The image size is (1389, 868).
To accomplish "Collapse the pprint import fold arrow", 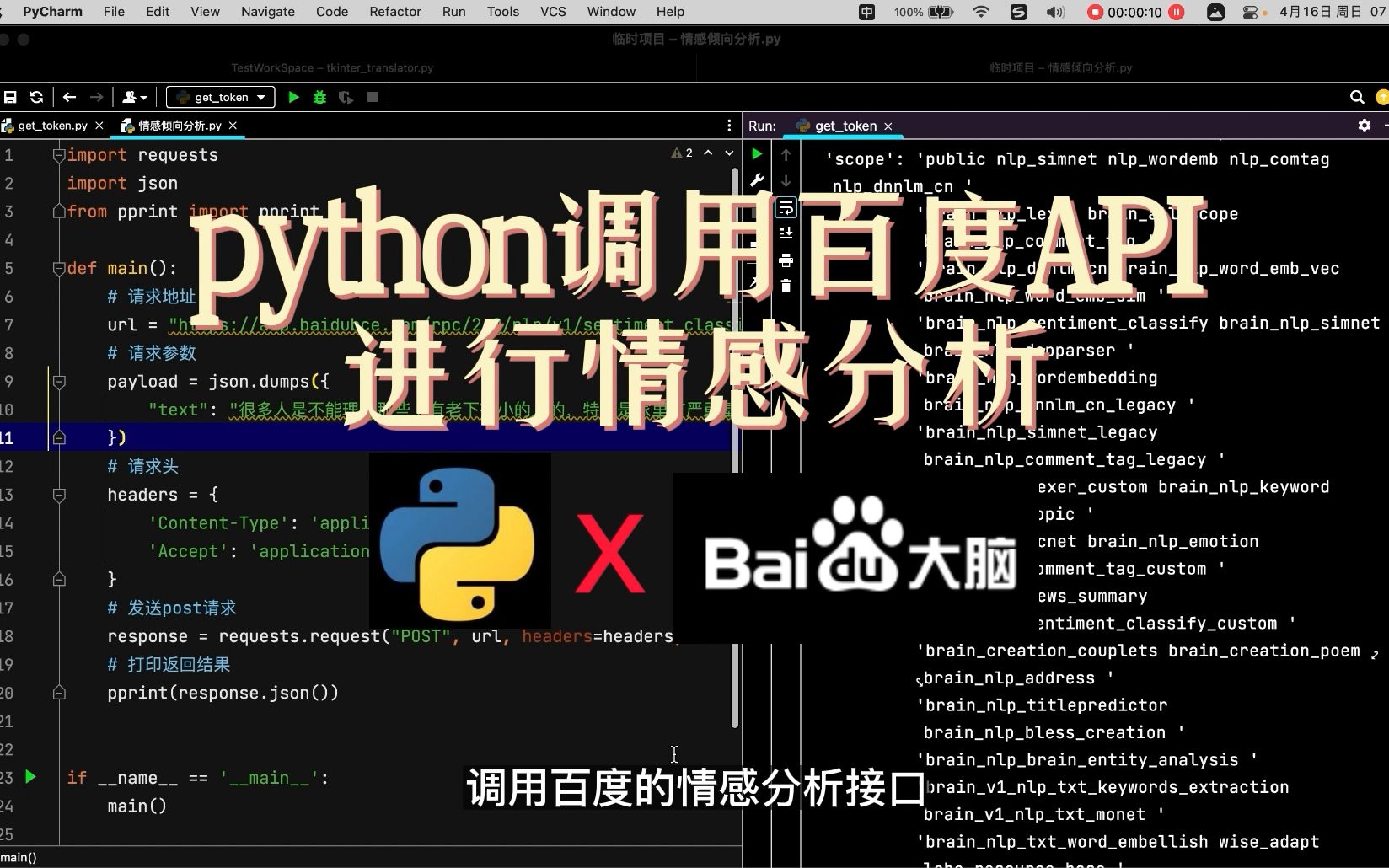I will tap(58, 212).
